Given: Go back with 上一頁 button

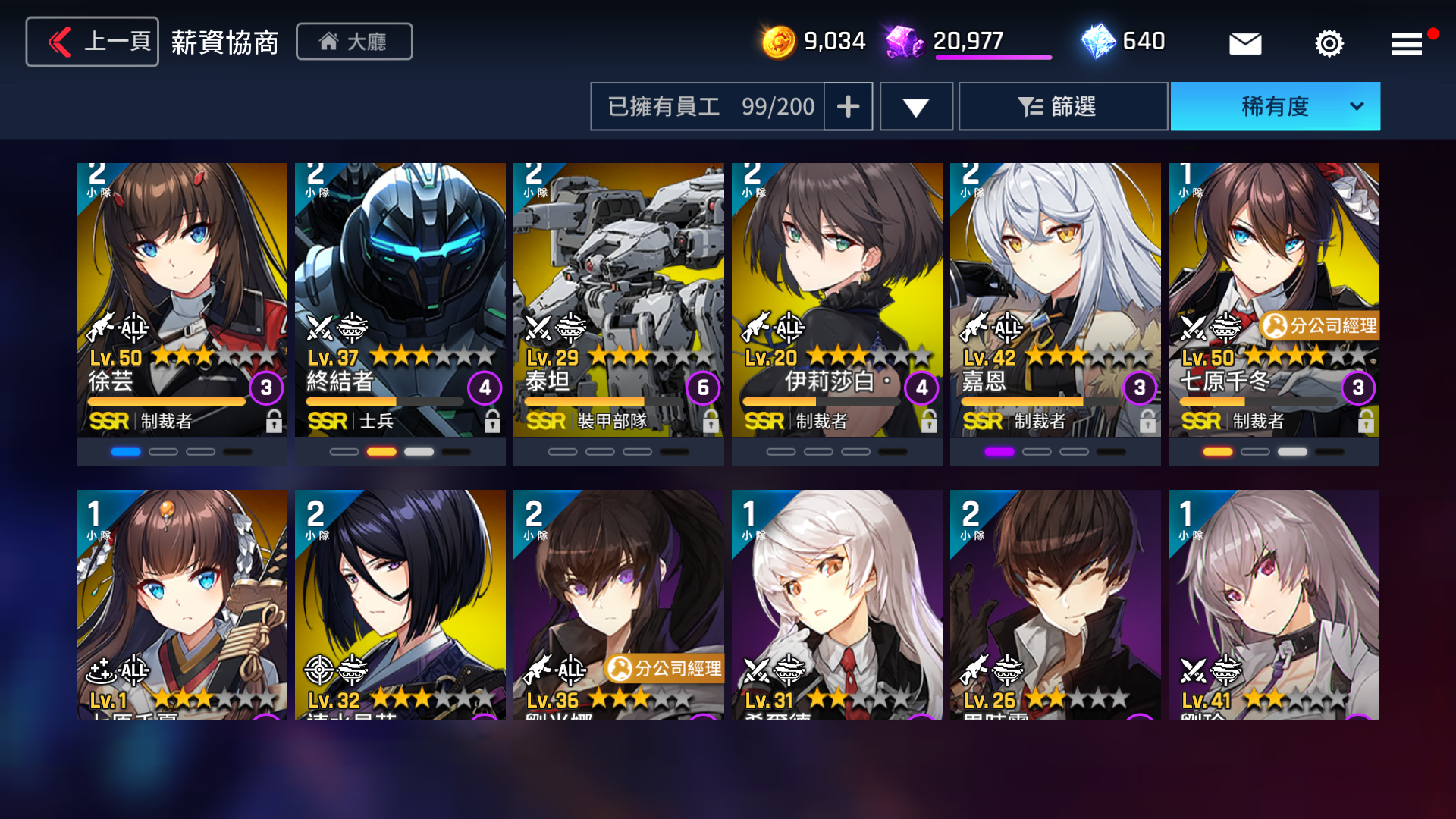Looking at the screenshot, I should [93, 42].
